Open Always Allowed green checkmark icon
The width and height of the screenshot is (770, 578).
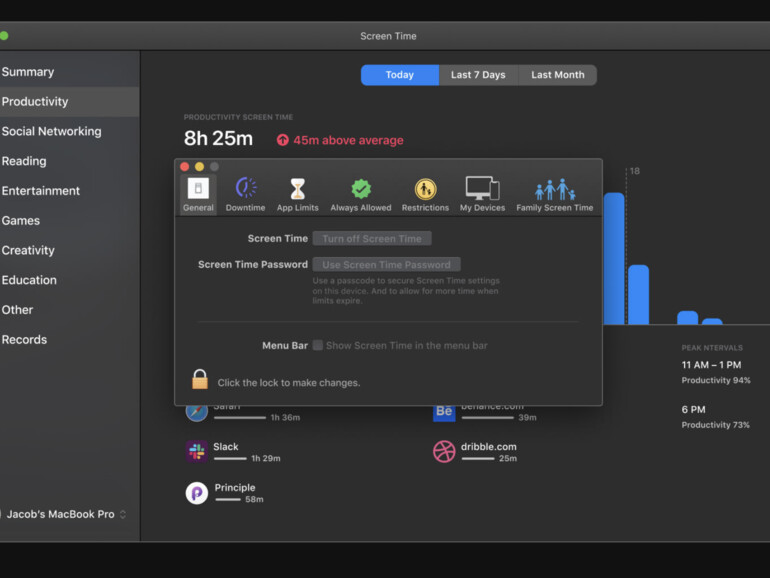coord(361,189)
